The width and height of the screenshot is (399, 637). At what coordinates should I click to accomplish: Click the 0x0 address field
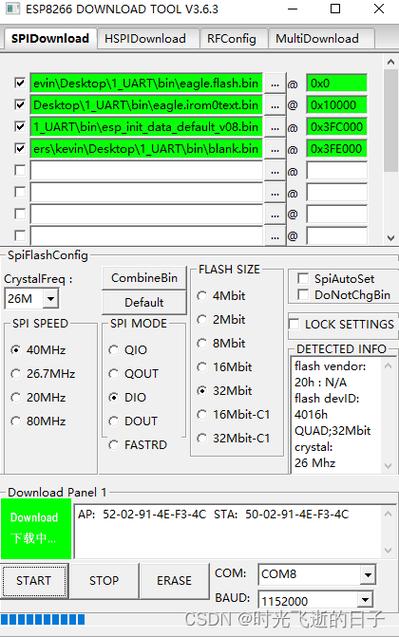pyautogui.click(x=336, y=83)
